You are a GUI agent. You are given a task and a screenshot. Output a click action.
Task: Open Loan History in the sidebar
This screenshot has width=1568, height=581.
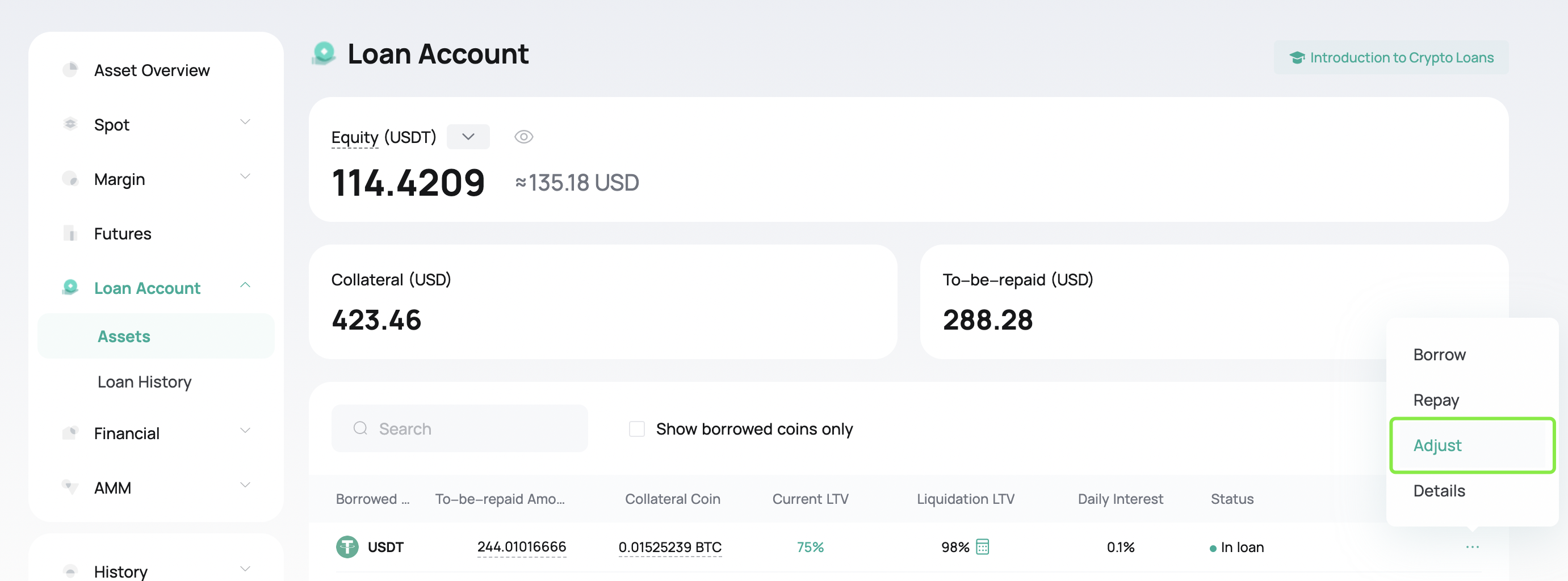144,381
